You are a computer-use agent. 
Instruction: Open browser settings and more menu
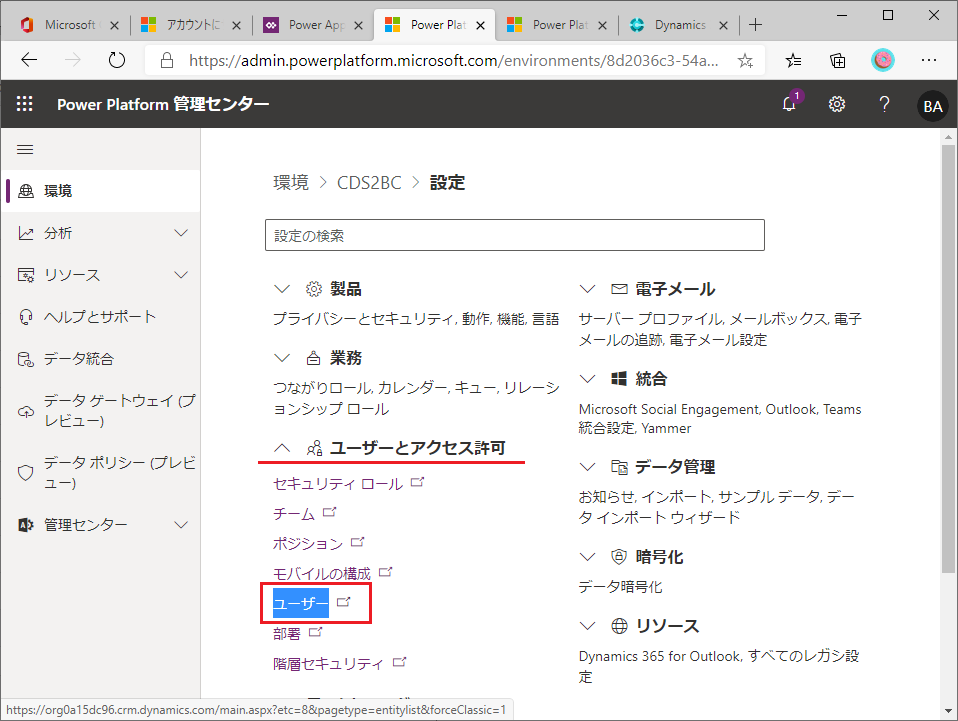click(x=929, y=60)
